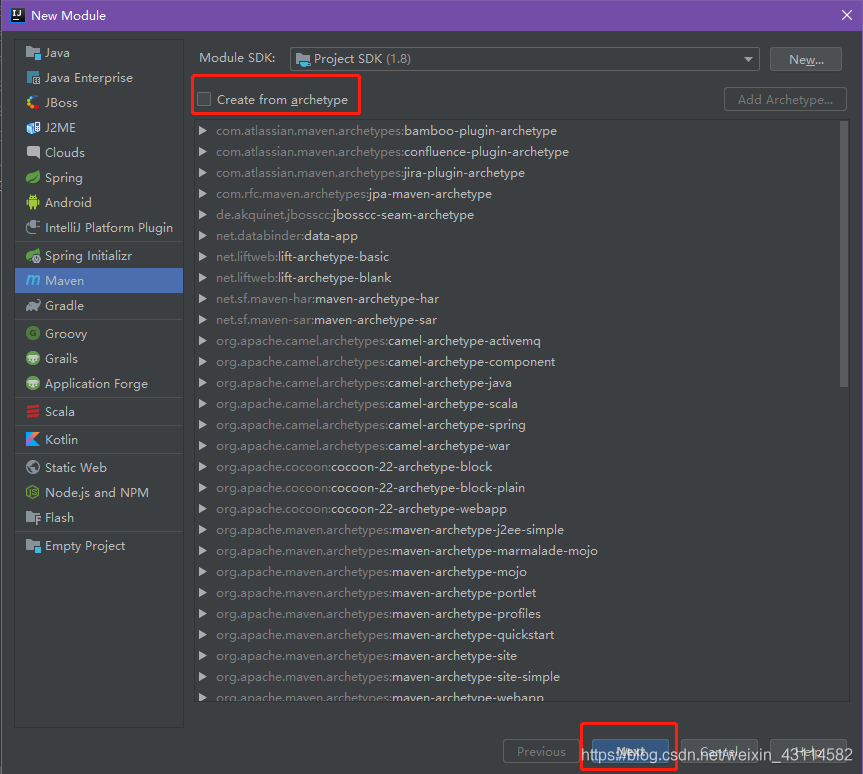The image size is (863, 774).
Task: Select the Node.js and NPM icon
Action: coord(33,492)
